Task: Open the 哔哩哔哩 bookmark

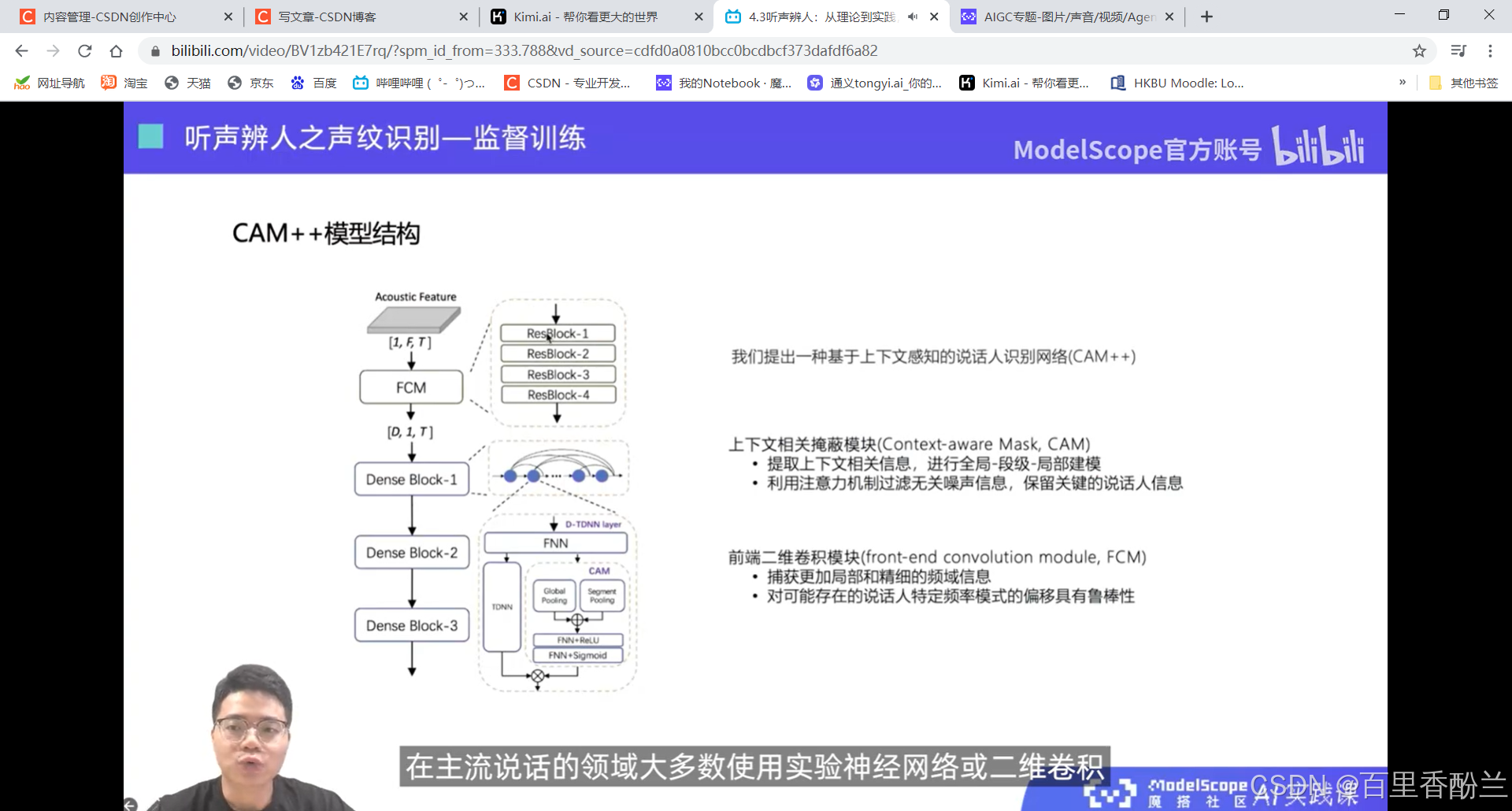Action: point(419,83)
